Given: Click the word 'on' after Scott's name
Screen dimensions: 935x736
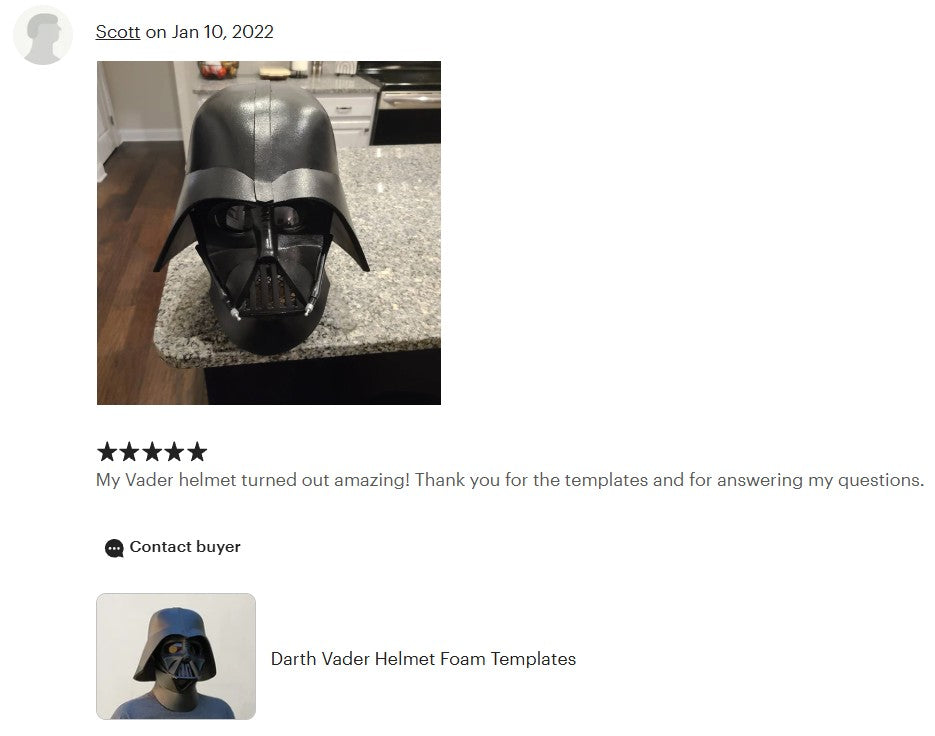Looking at the screenshot, I should click(x=156, y=32).
